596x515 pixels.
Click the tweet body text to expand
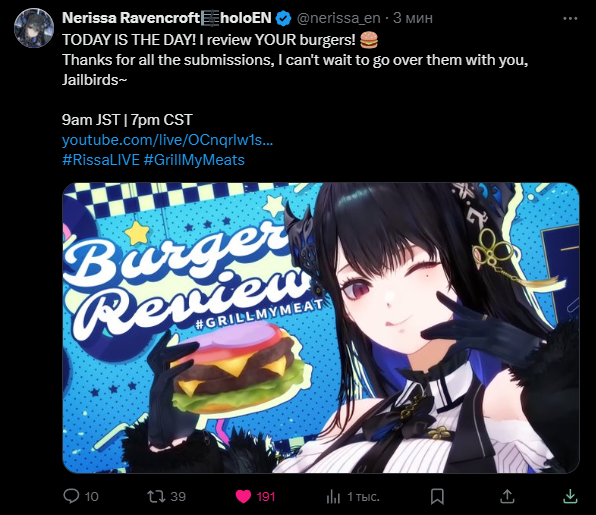pyautogui.click(x=295, y=60)
